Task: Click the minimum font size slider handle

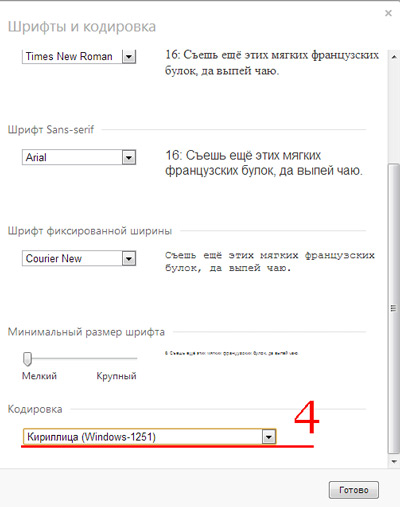Action: pyautogui.click(x=27, y=359)
